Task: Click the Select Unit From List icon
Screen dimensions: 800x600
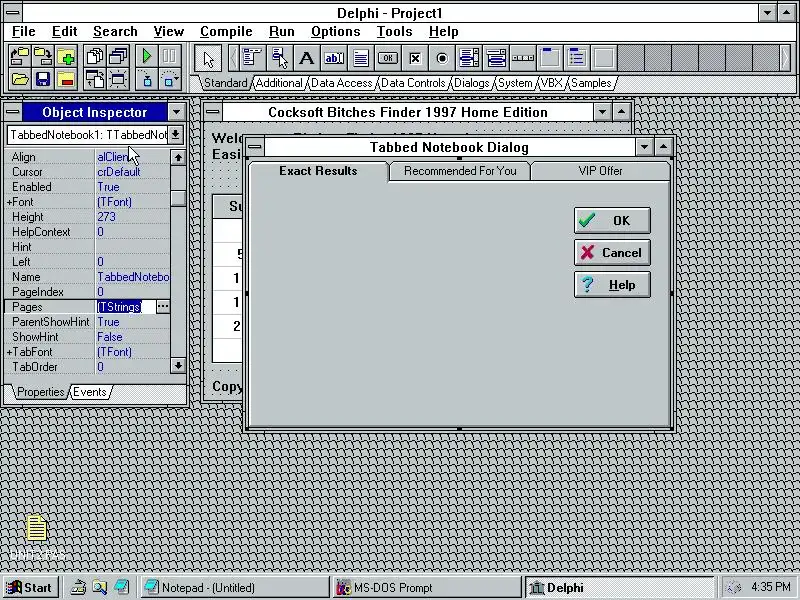Action: 95,56
